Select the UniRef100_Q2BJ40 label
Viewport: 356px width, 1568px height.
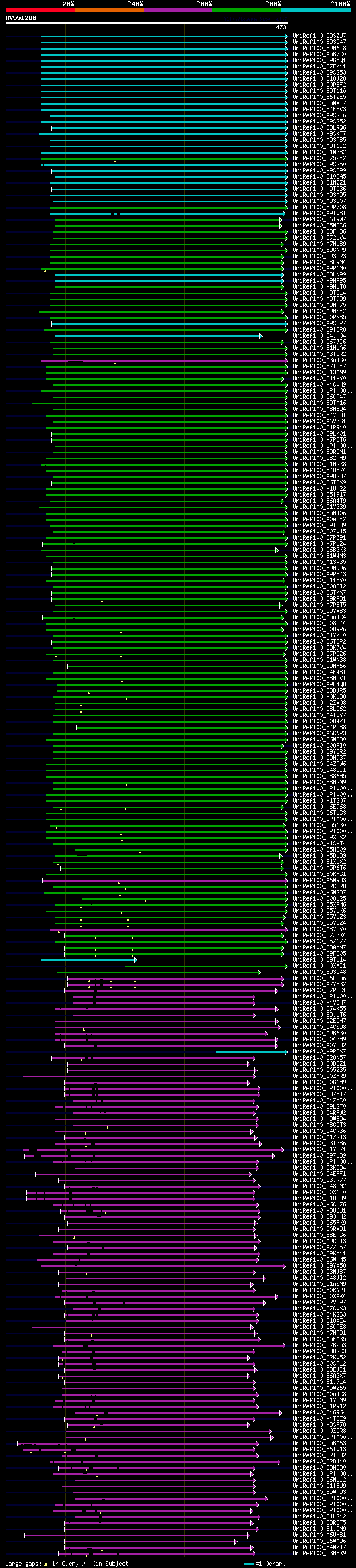point(319,1461)
